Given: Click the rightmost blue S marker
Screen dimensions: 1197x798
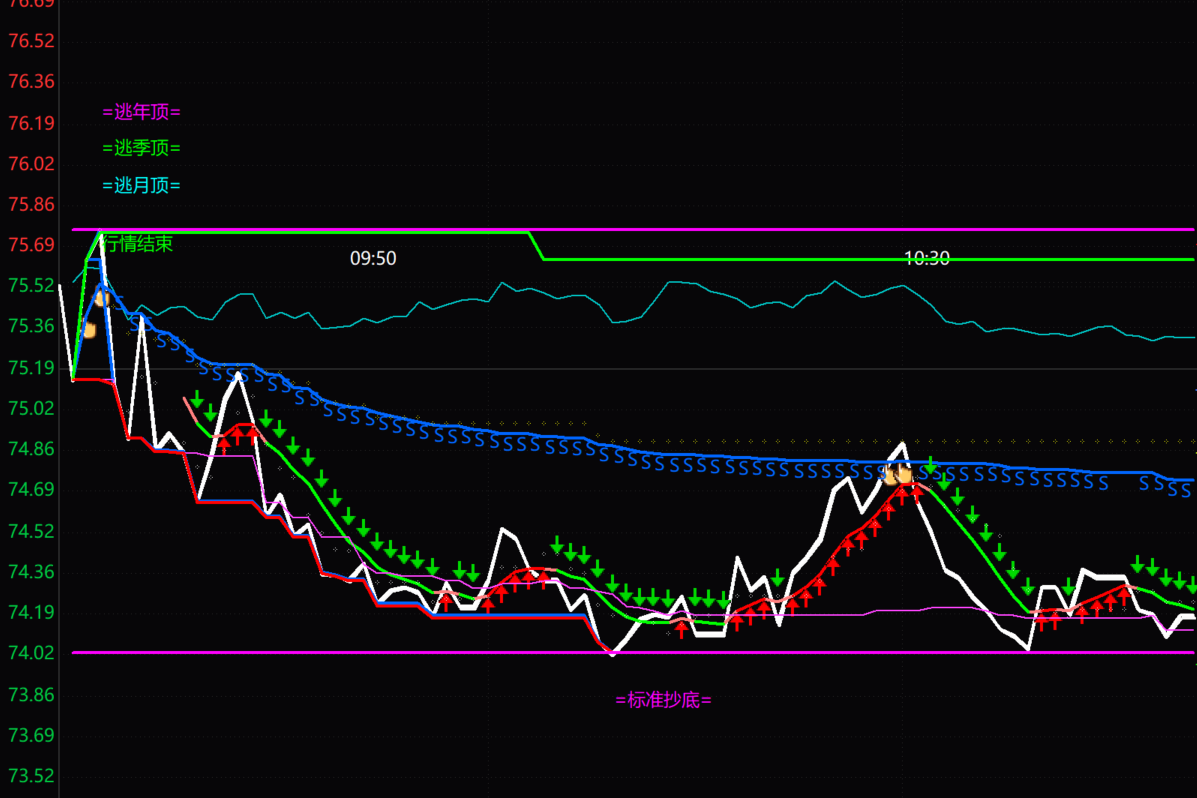Looking at the screenshot, I should pyautogui.click(x=1186, y=488).
